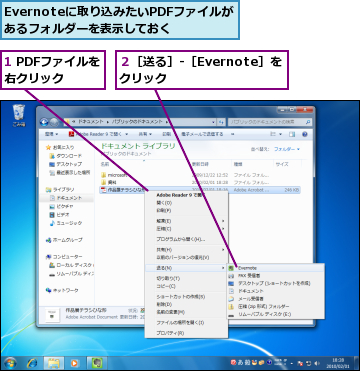This screenshot has height=371, width=360.
Task: Open Internet Explorer from taskbar
Action: tap(32, 362)
